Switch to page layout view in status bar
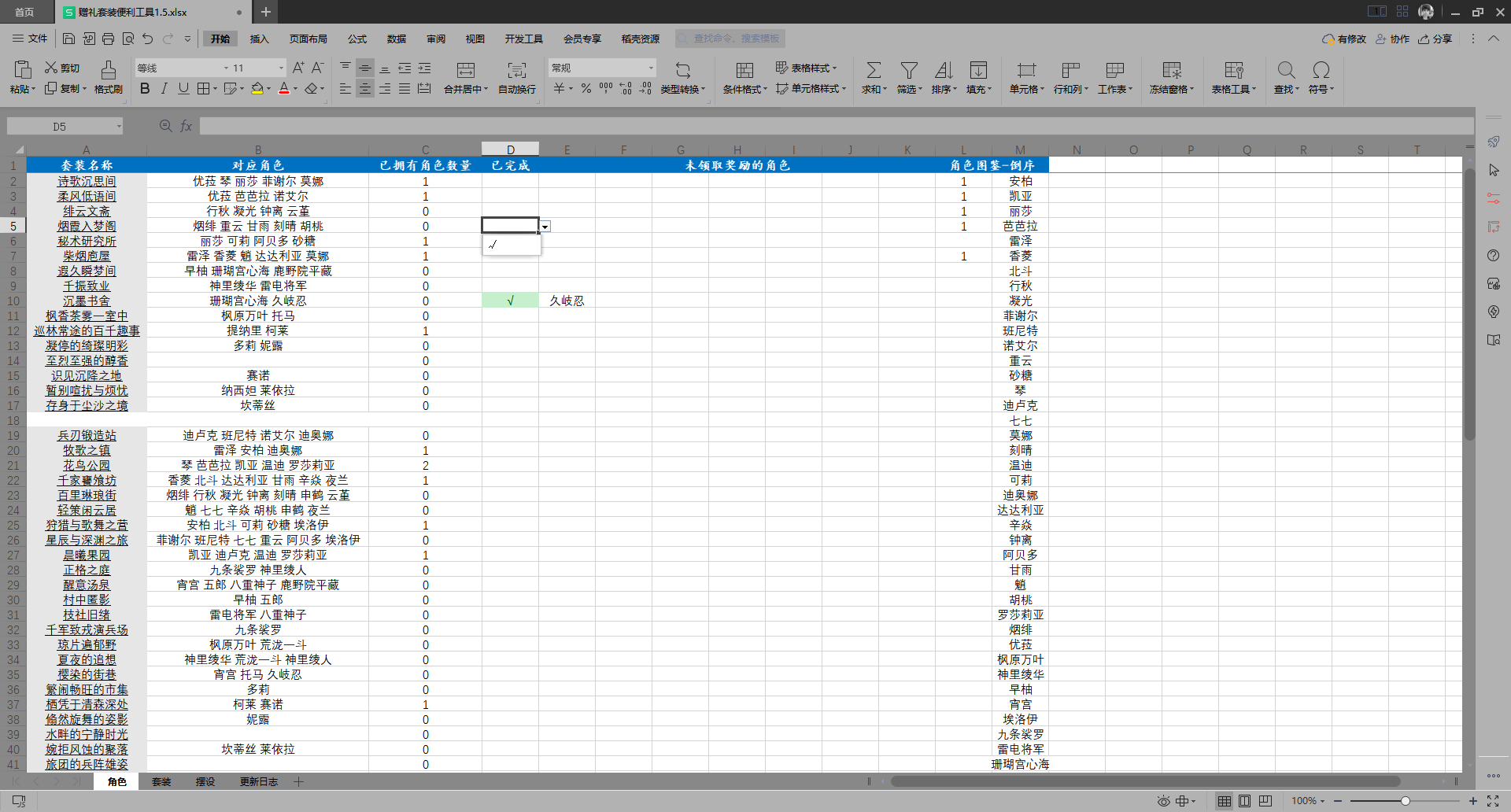 click(1244, 801)
